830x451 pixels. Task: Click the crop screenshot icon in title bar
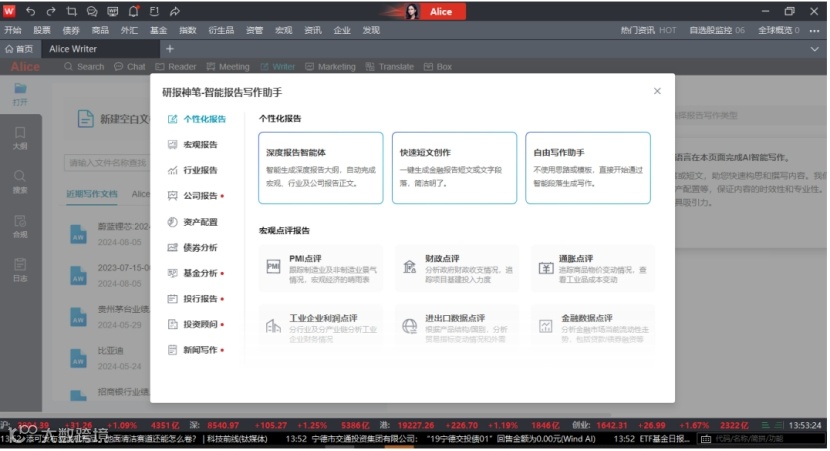coord(71,11)
